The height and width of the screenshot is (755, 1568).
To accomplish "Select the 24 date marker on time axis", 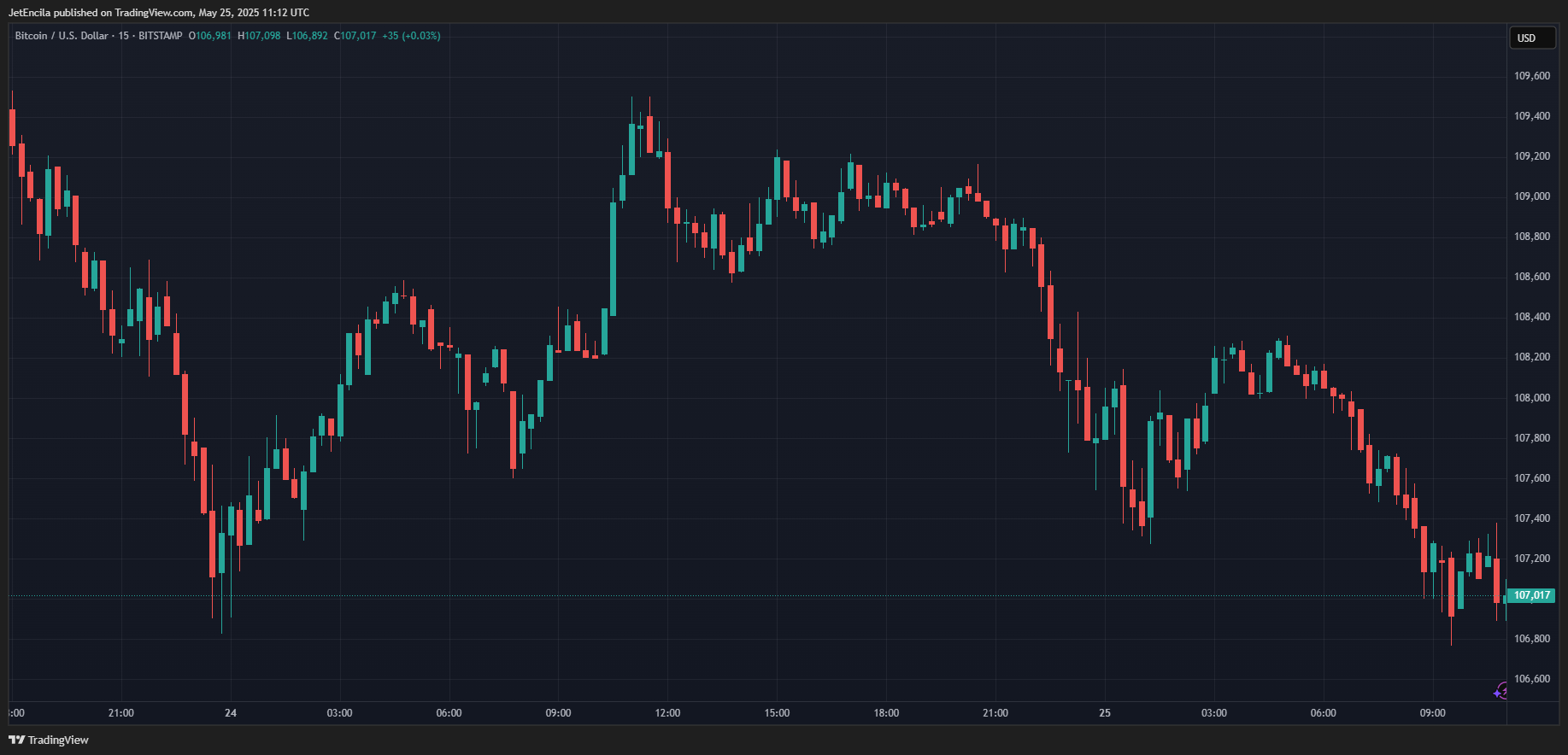I will 231,713.
